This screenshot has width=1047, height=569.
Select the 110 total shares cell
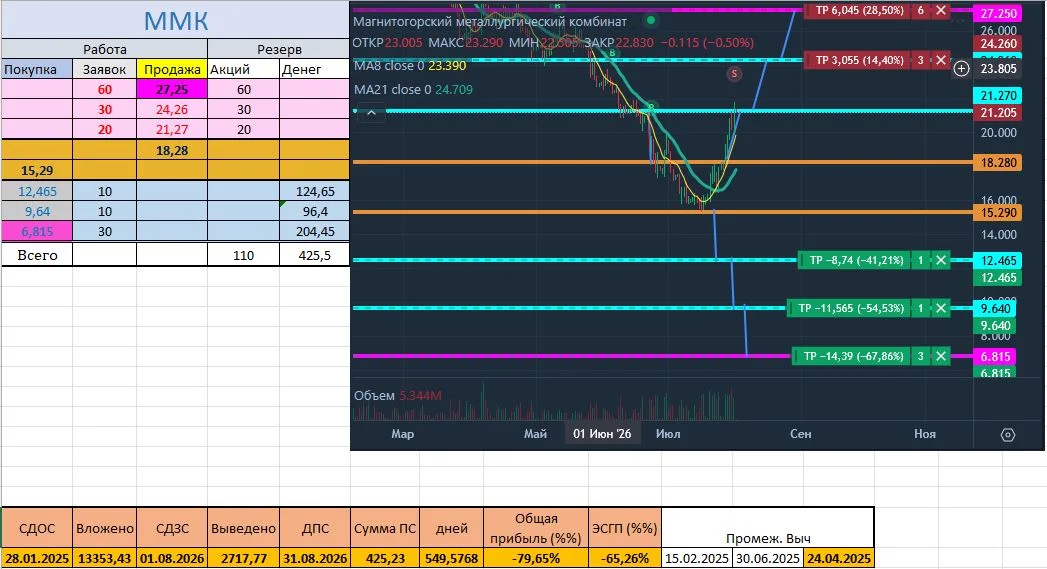[x=244, y=254]
